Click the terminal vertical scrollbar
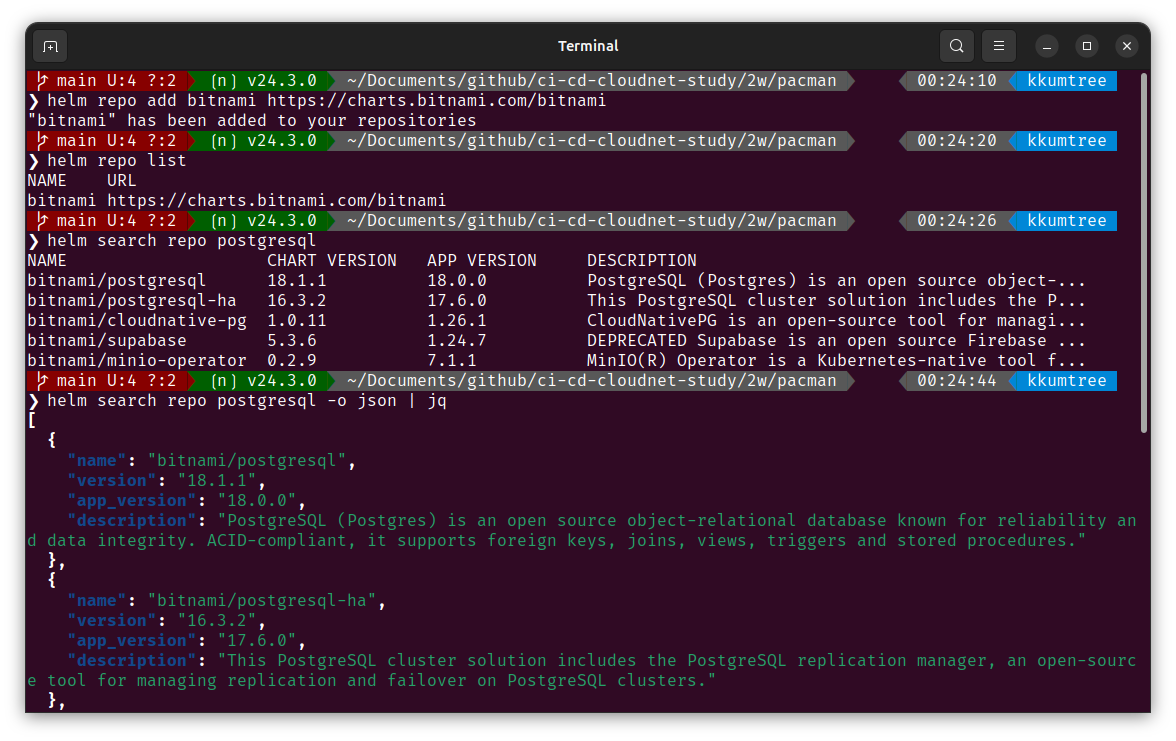Image resolution: width=1176 pixels, height=741 pixels. (1144, 254)
